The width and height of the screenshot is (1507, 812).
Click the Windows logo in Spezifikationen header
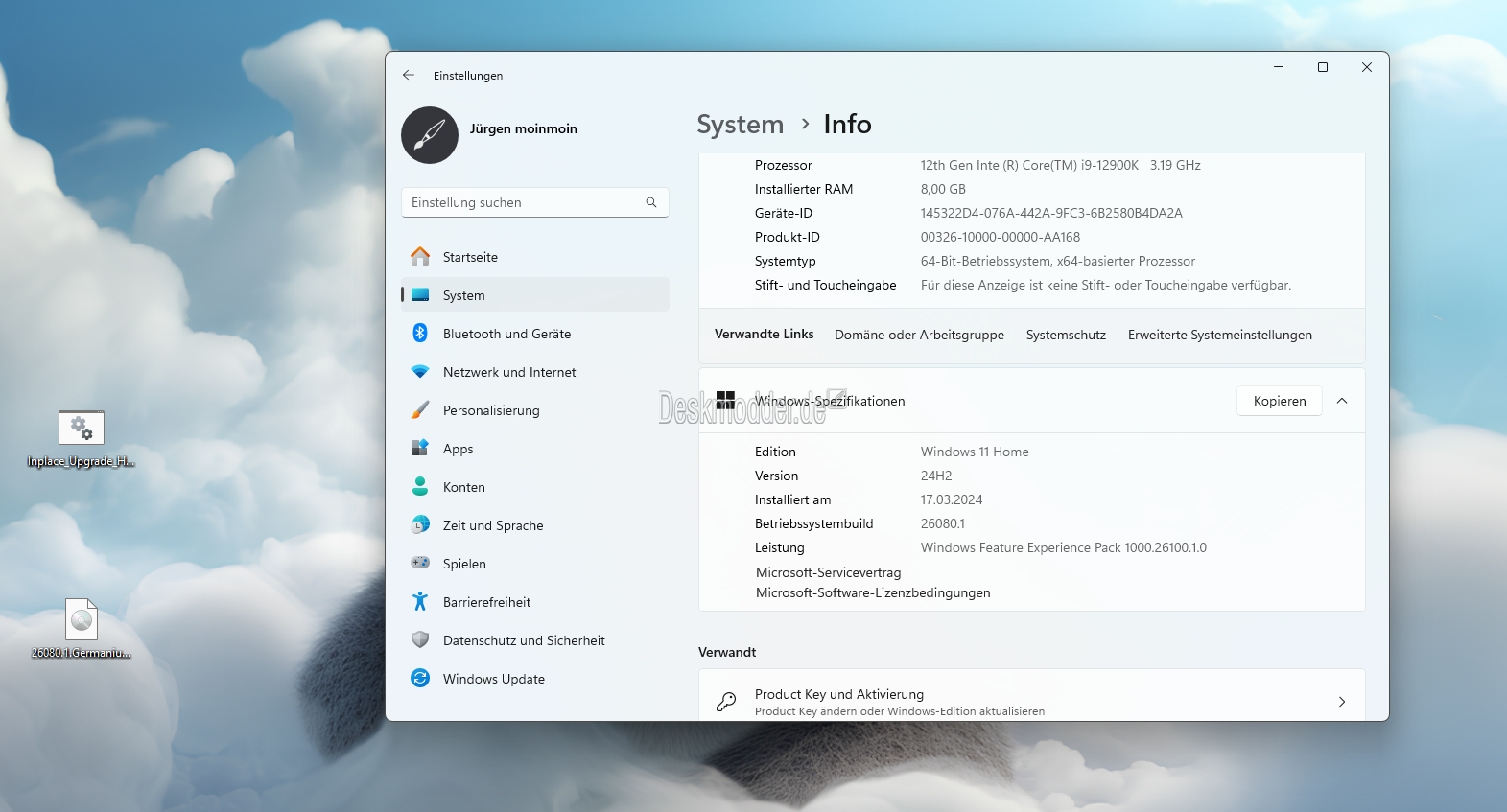725,400
